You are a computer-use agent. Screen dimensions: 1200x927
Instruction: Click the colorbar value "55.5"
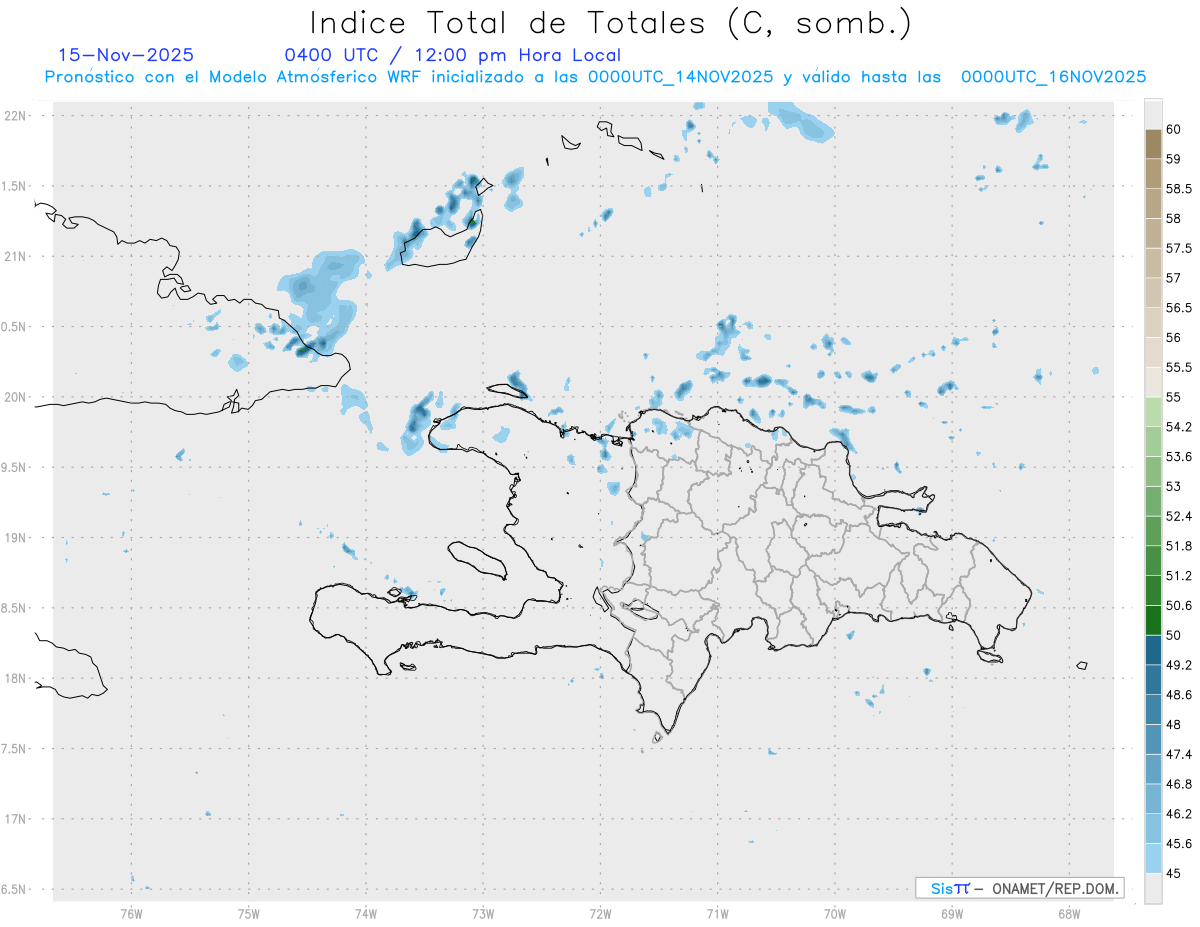click(1177, 367)
